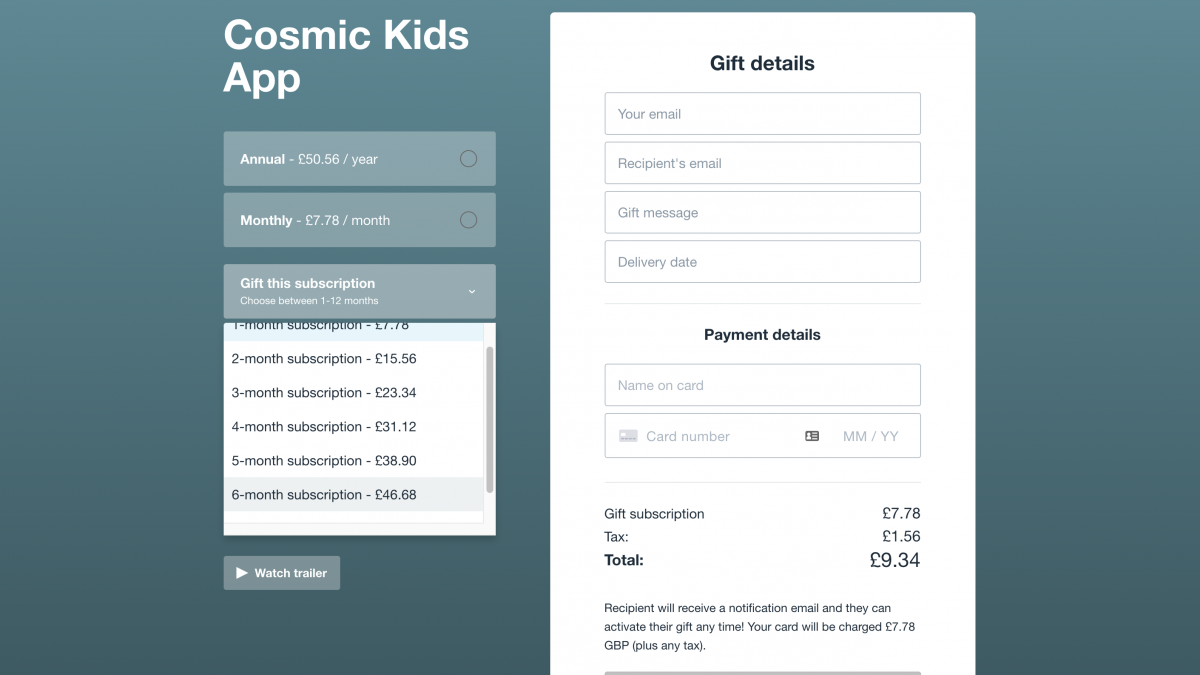The image size is (1200, 675).
Task: Click into the Gift message field
Action: pyautogui.click(x=762, y=212)
